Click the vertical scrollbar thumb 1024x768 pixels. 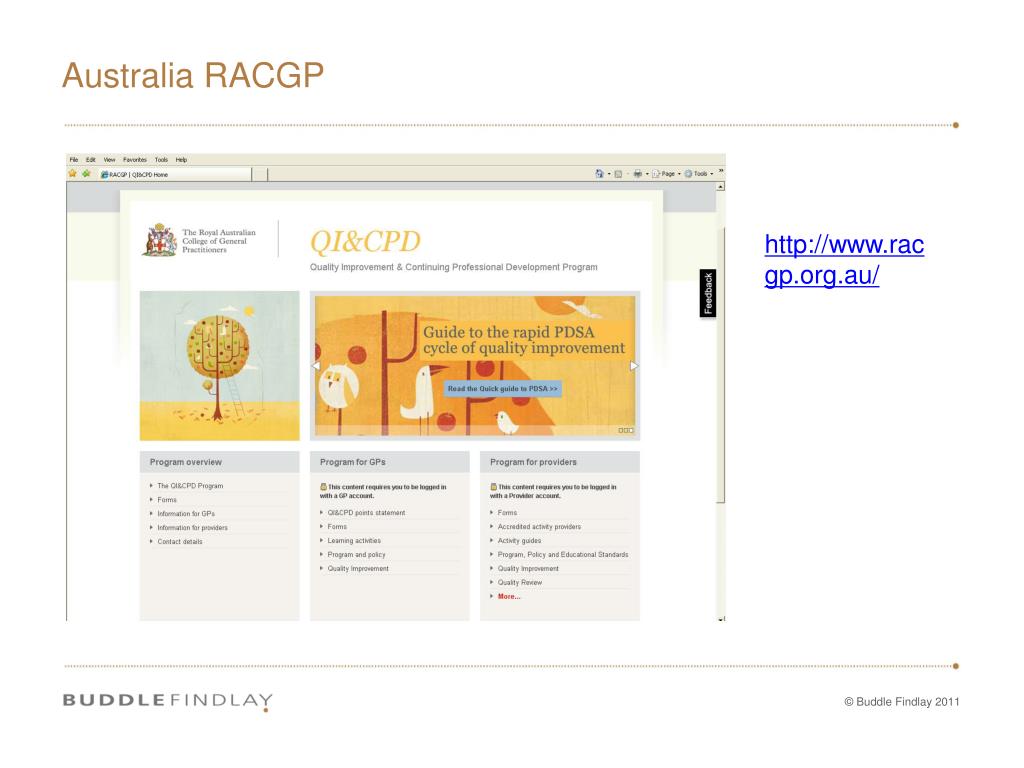721,364
